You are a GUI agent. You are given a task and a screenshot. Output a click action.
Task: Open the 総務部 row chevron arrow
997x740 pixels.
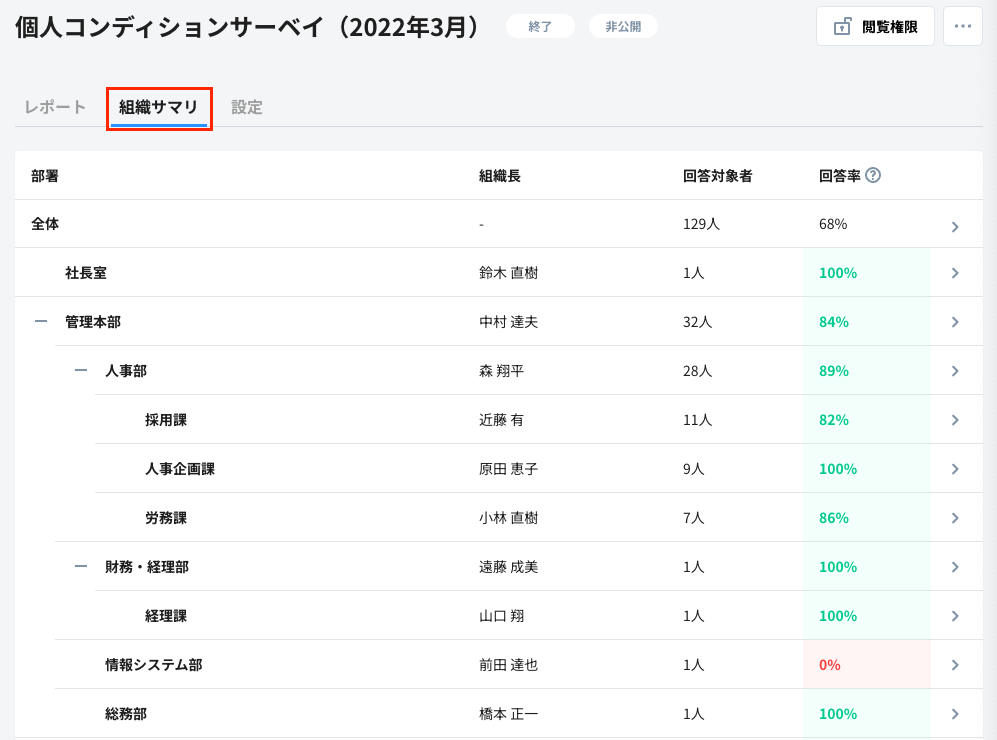955,713
